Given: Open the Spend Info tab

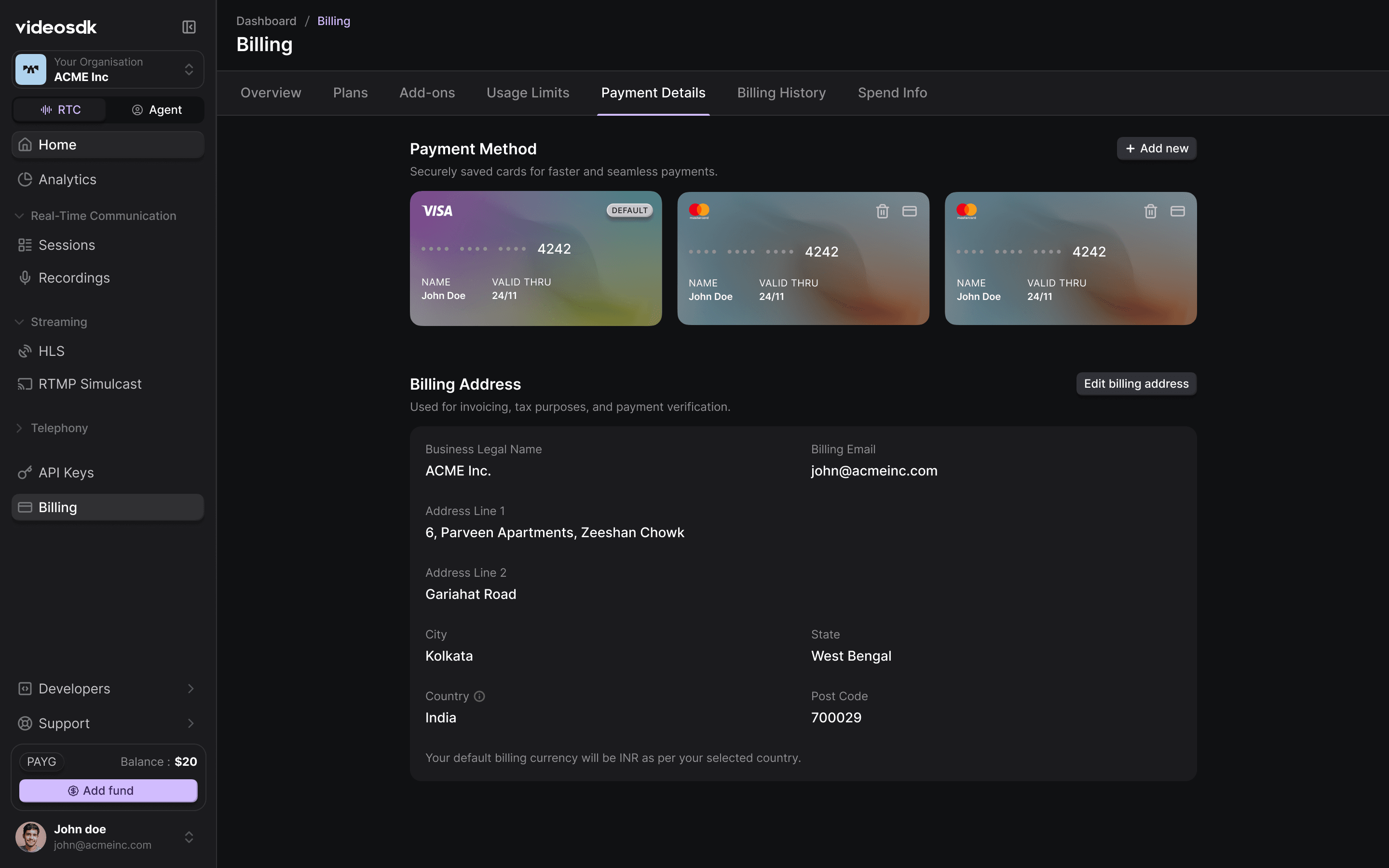Looking at the screenshot, I should (892, 93).
